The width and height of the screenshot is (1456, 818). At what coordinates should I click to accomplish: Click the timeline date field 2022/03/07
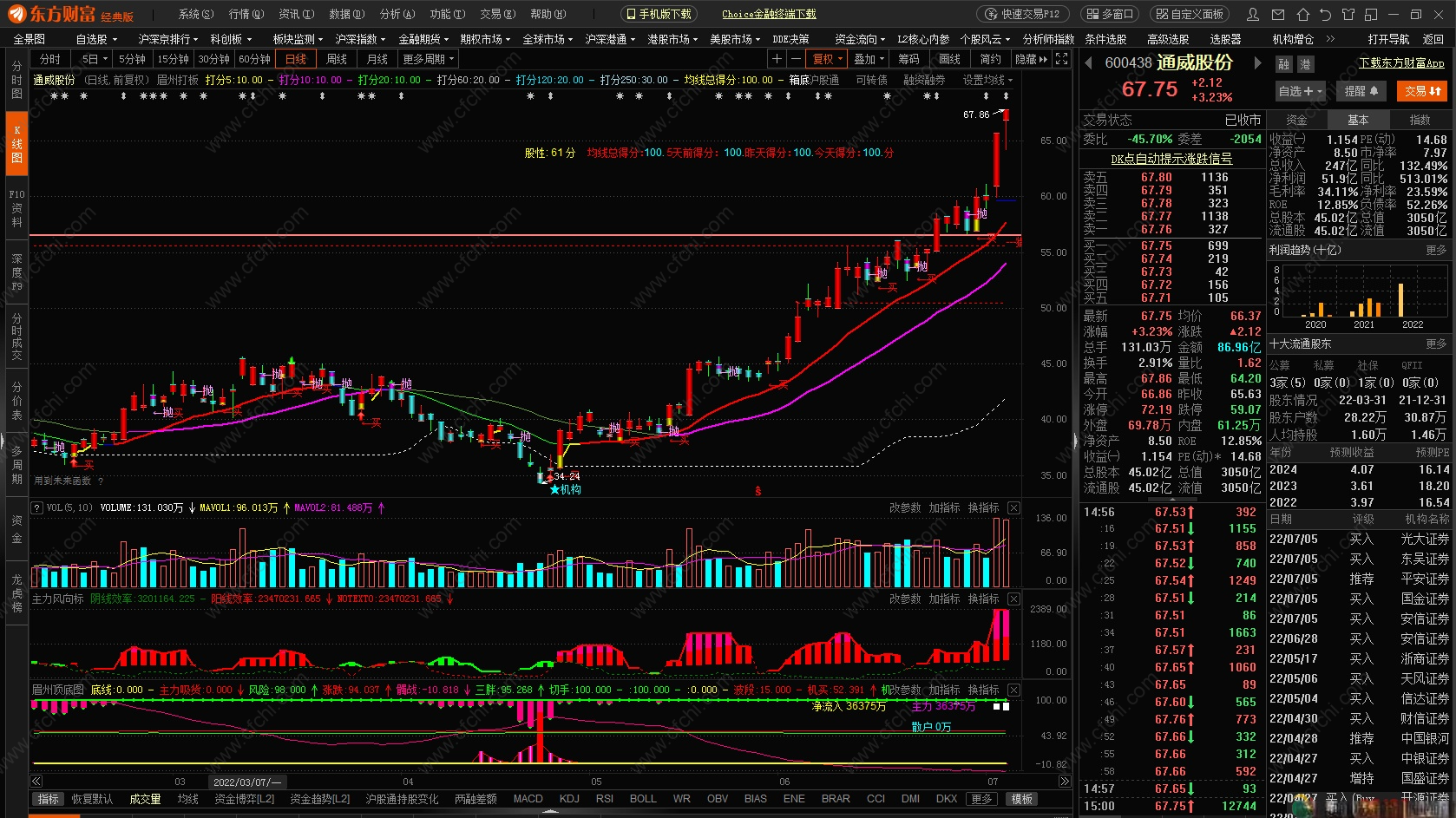(x=247, y=782)
